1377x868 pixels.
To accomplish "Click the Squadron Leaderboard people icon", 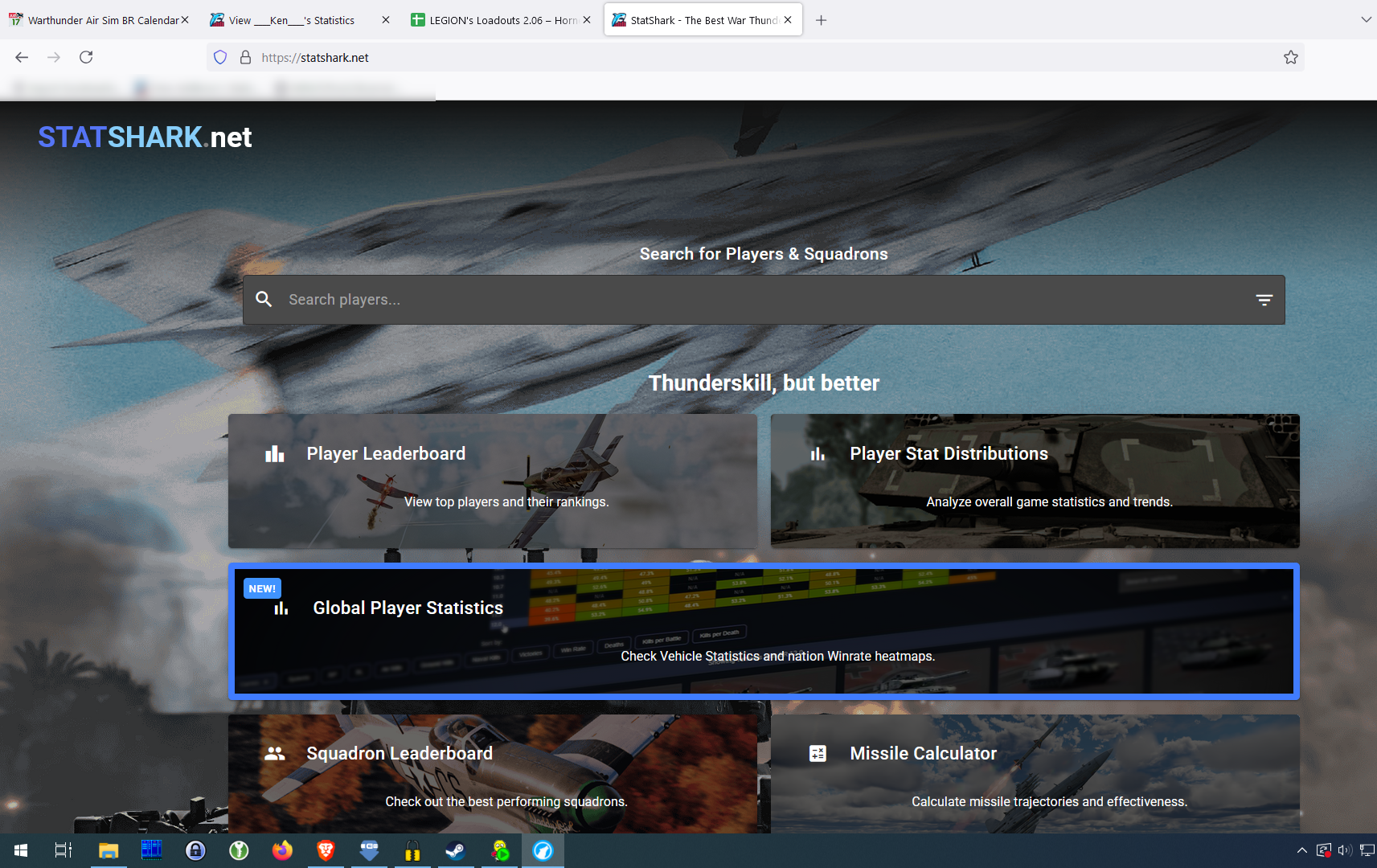I will point(275,754).
